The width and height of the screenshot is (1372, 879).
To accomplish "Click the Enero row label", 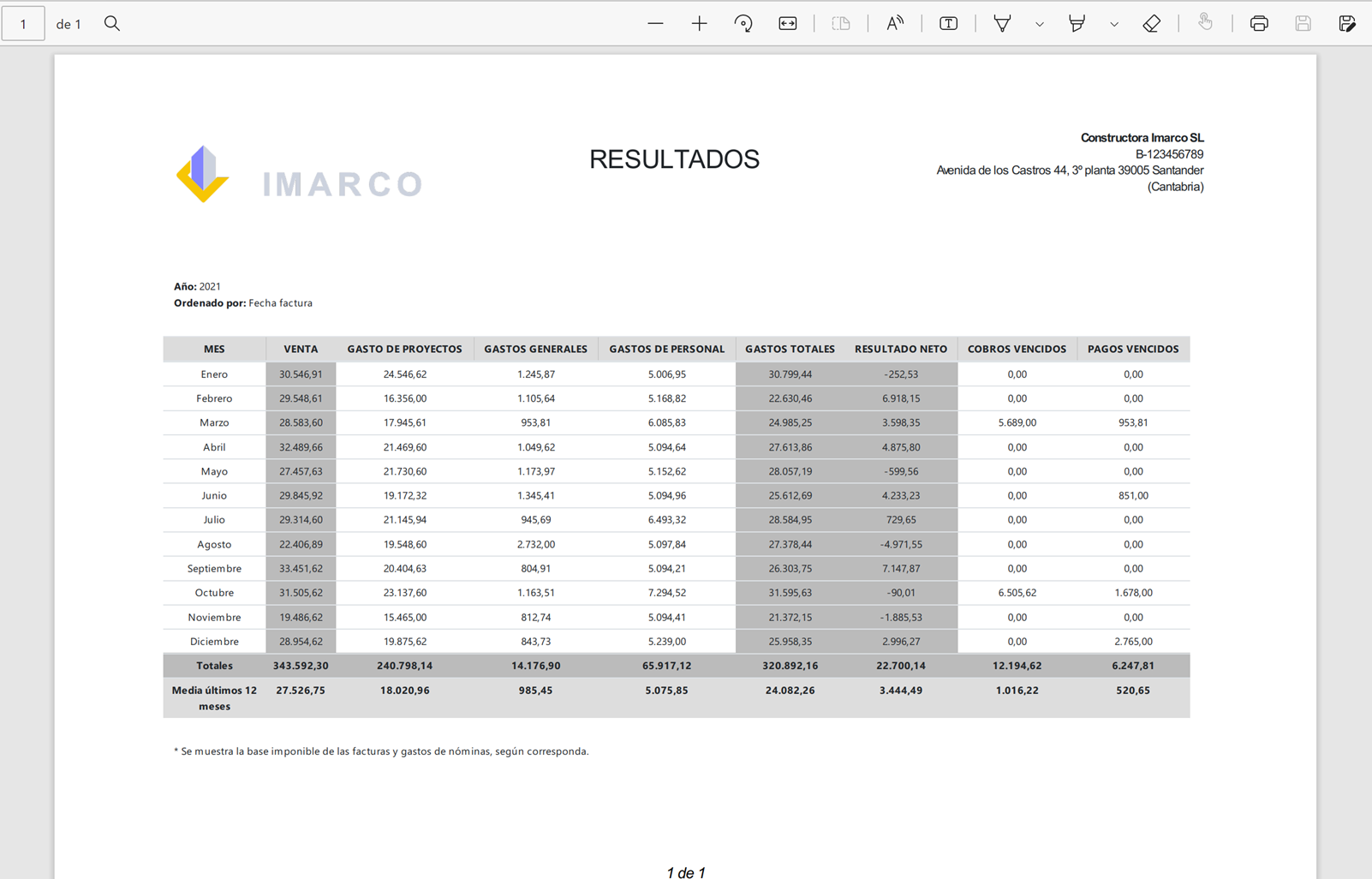I will tap(214, 374).
